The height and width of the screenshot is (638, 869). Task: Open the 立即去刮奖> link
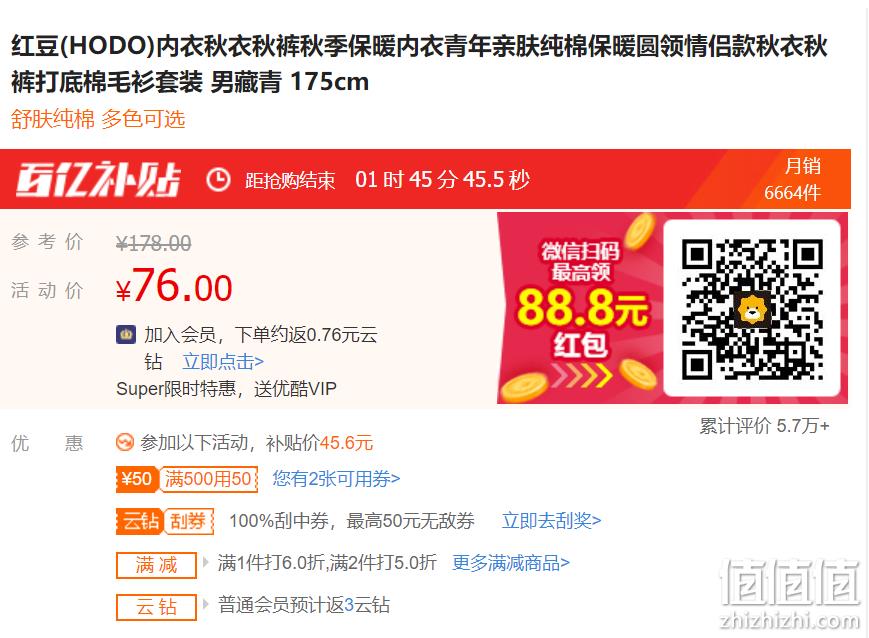click(x=551, y=521)
